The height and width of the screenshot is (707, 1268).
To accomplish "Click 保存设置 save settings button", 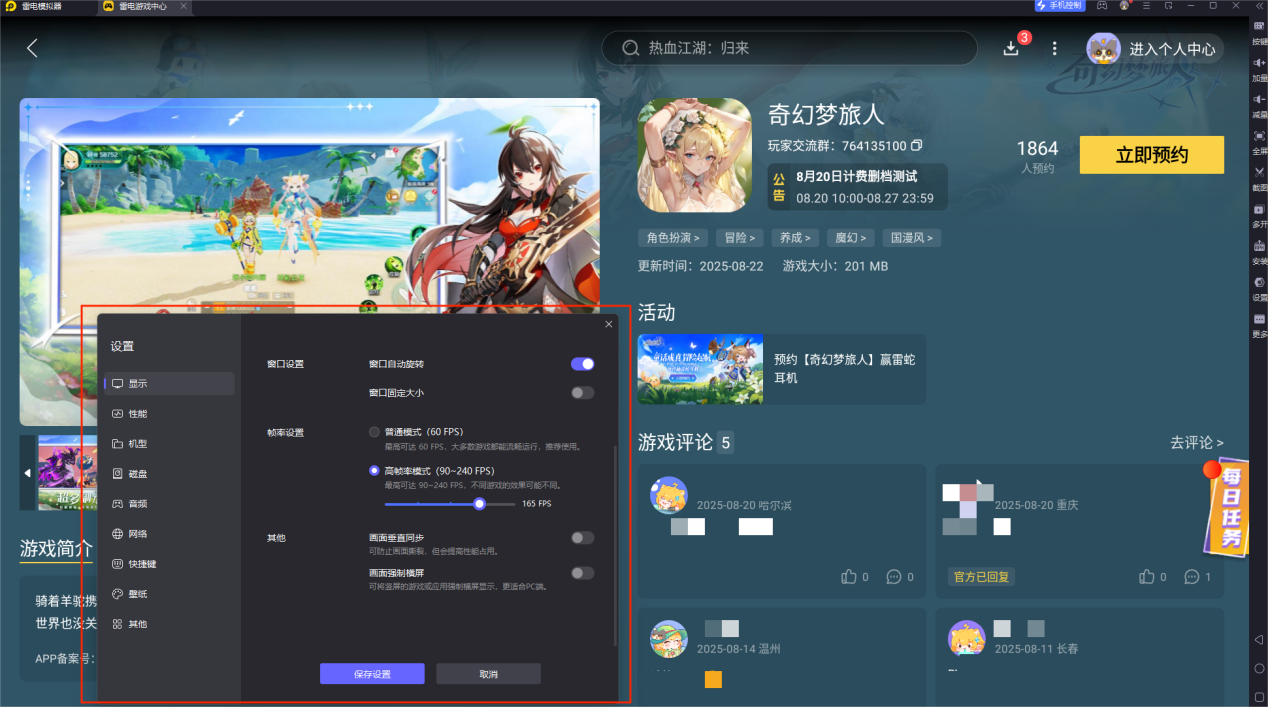I will point(372,674).
